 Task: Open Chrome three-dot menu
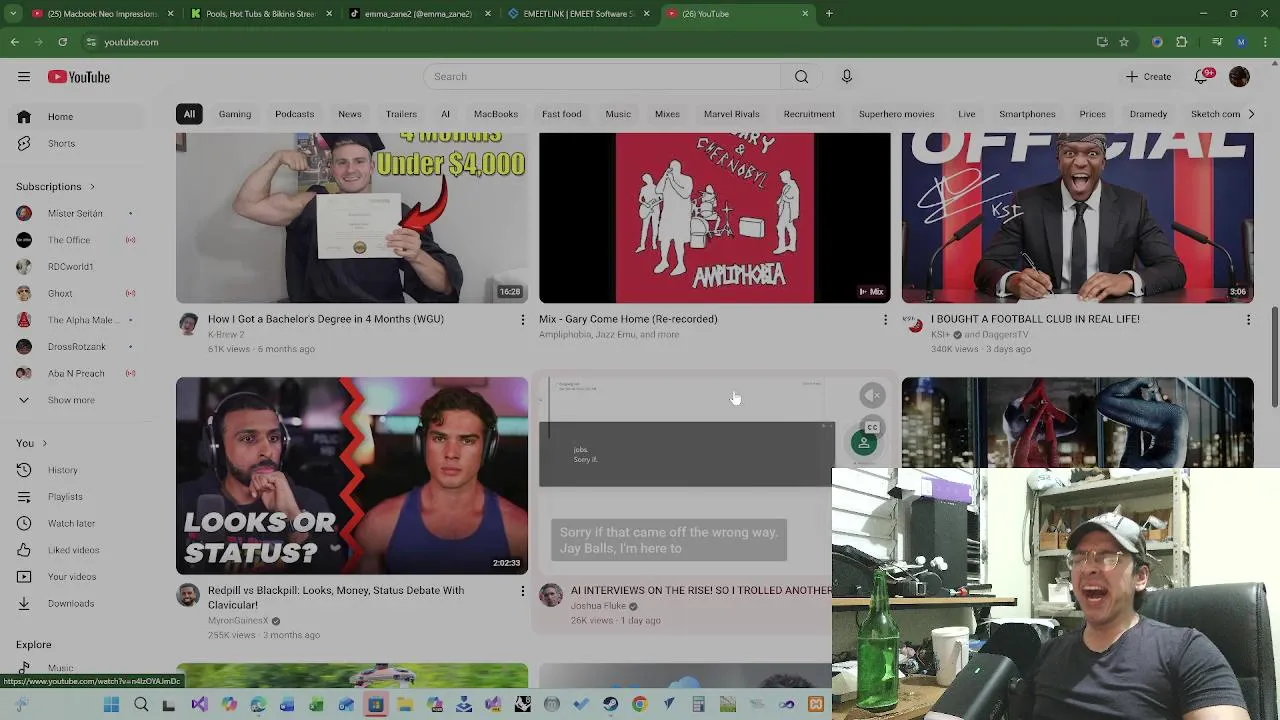point(1265,42)
